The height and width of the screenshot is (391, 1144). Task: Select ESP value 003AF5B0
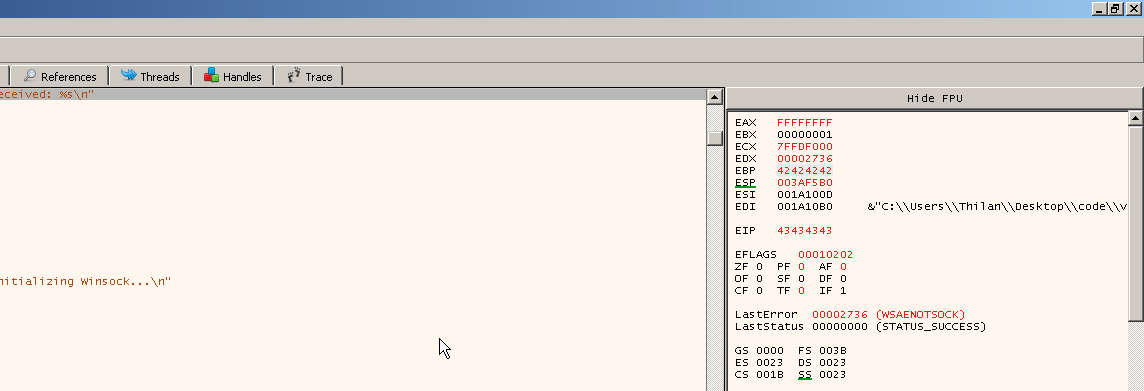805,182
